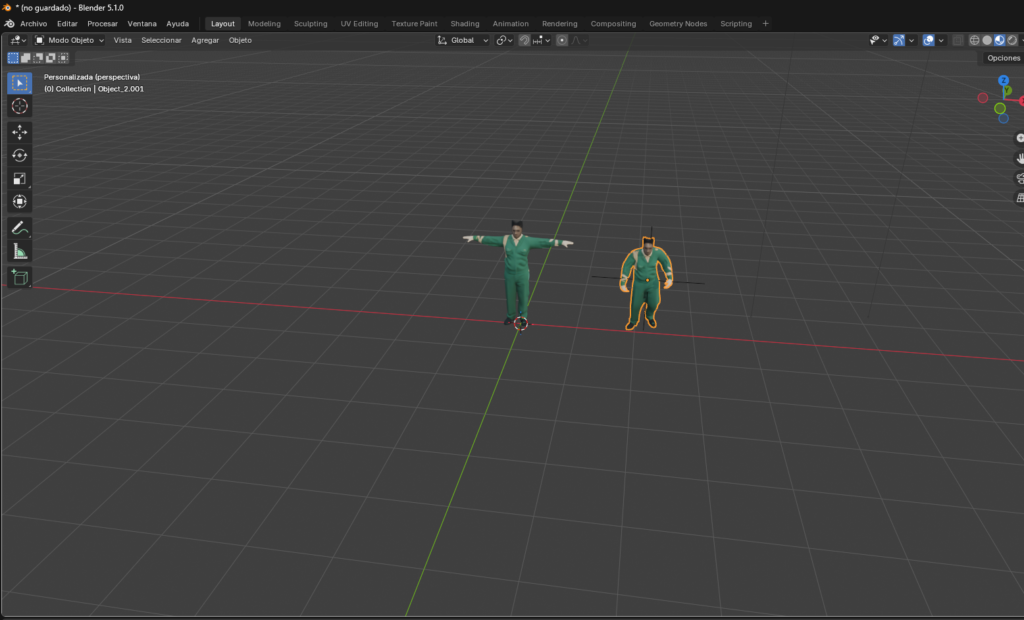Open the snapping options dropdown
The width and height of the screenshot is (1024, 620).
click(x=546, y=40)
